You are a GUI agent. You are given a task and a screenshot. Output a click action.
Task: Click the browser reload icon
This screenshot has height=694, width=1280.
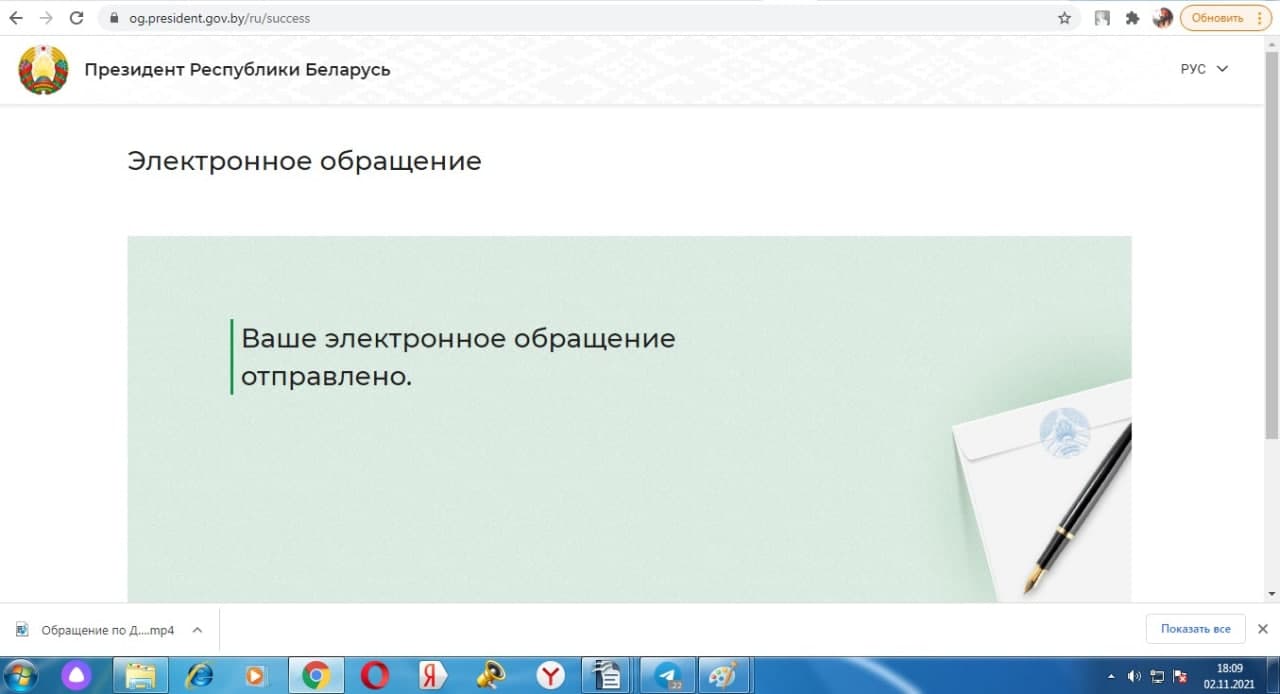click(x=76, y=18)
